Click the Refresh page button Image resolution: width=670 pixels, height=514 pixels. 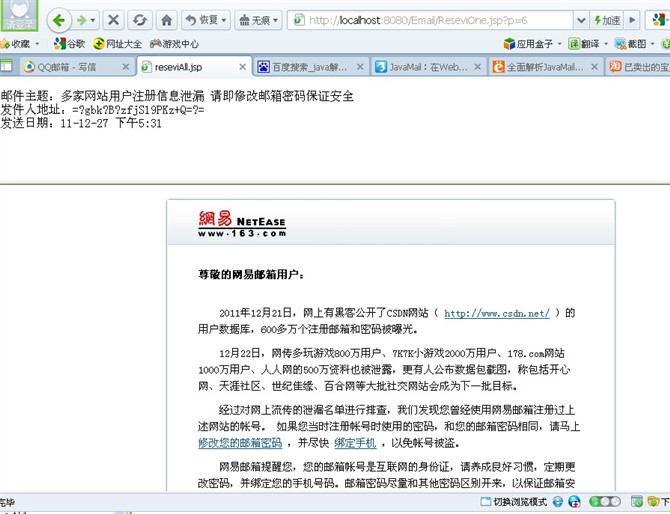tap(140, 20)
